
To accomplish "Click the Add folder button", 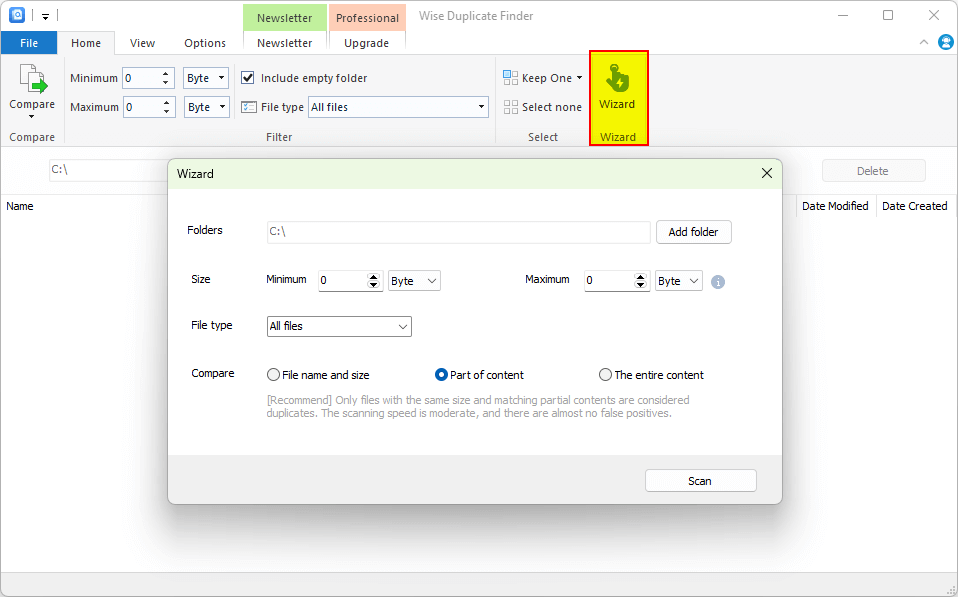I will pyautogui.click(x=693, y=232).
